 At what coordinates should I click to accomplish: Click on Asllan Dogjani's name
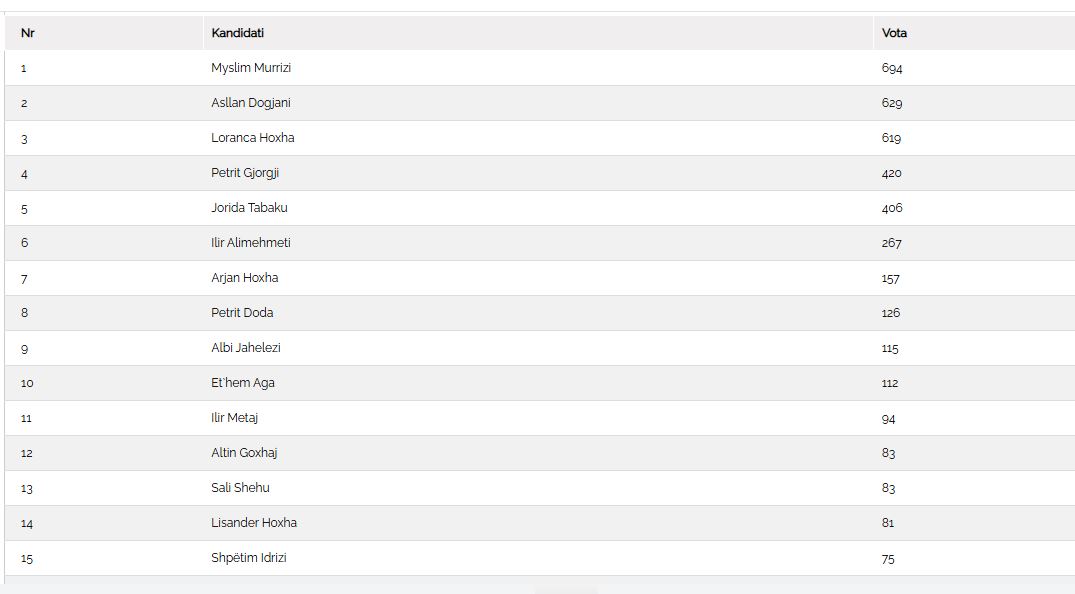point(251,103)
